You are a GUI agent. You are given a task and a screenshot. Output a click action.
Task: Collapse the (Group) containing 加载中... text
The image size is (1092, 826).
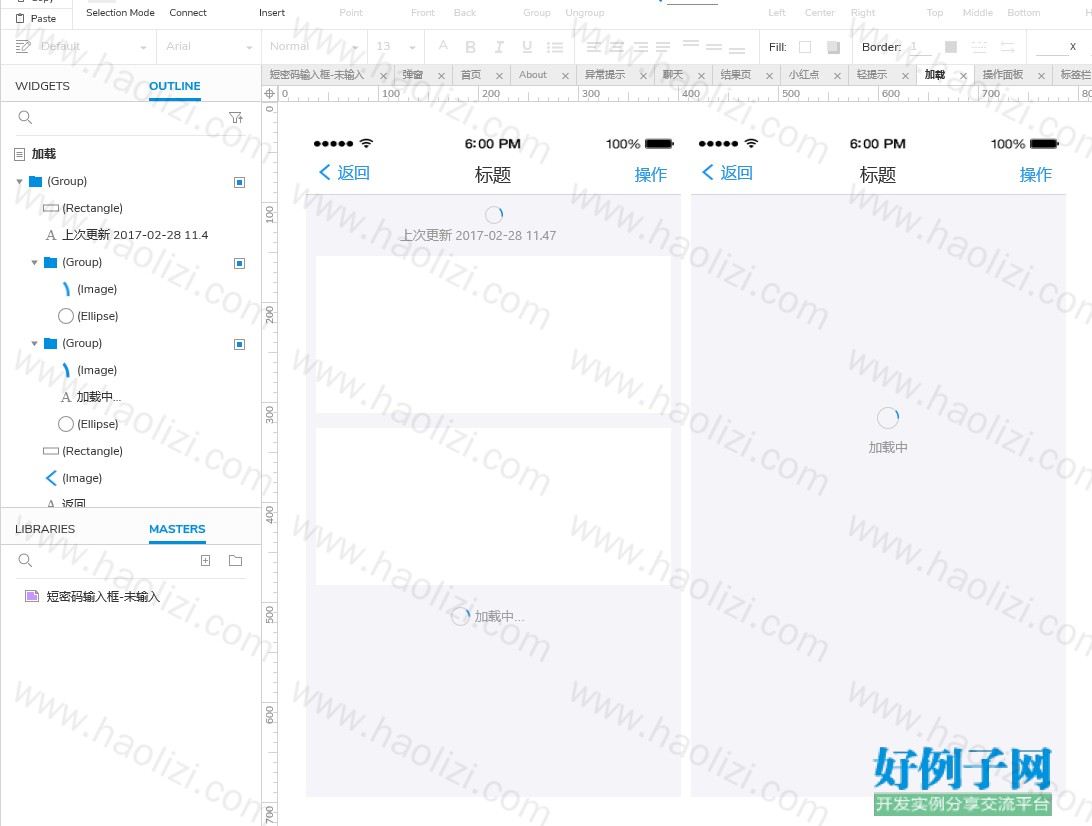point(34,343)
